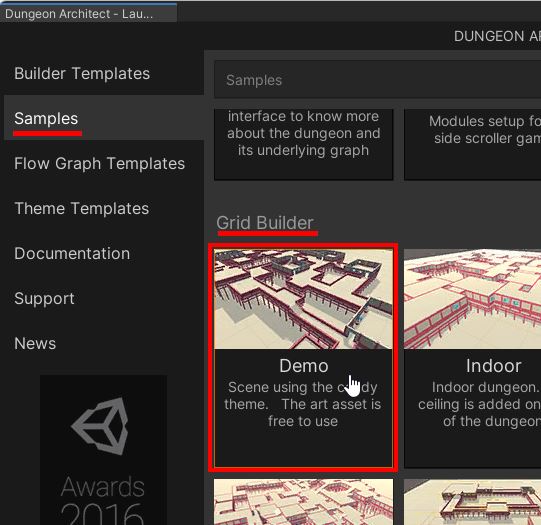Click the Demo card title
The image size is (541, 525).
pyautogui.click(x=304, y=366)
